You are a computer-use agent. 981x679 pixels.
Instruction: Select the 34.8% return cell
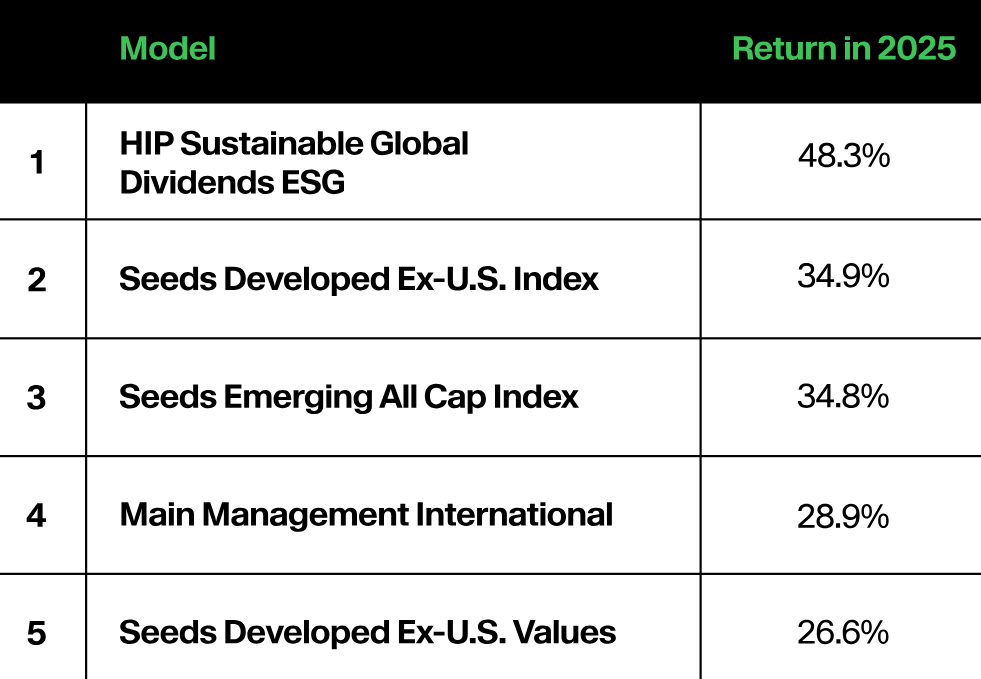tap(843, 396)
